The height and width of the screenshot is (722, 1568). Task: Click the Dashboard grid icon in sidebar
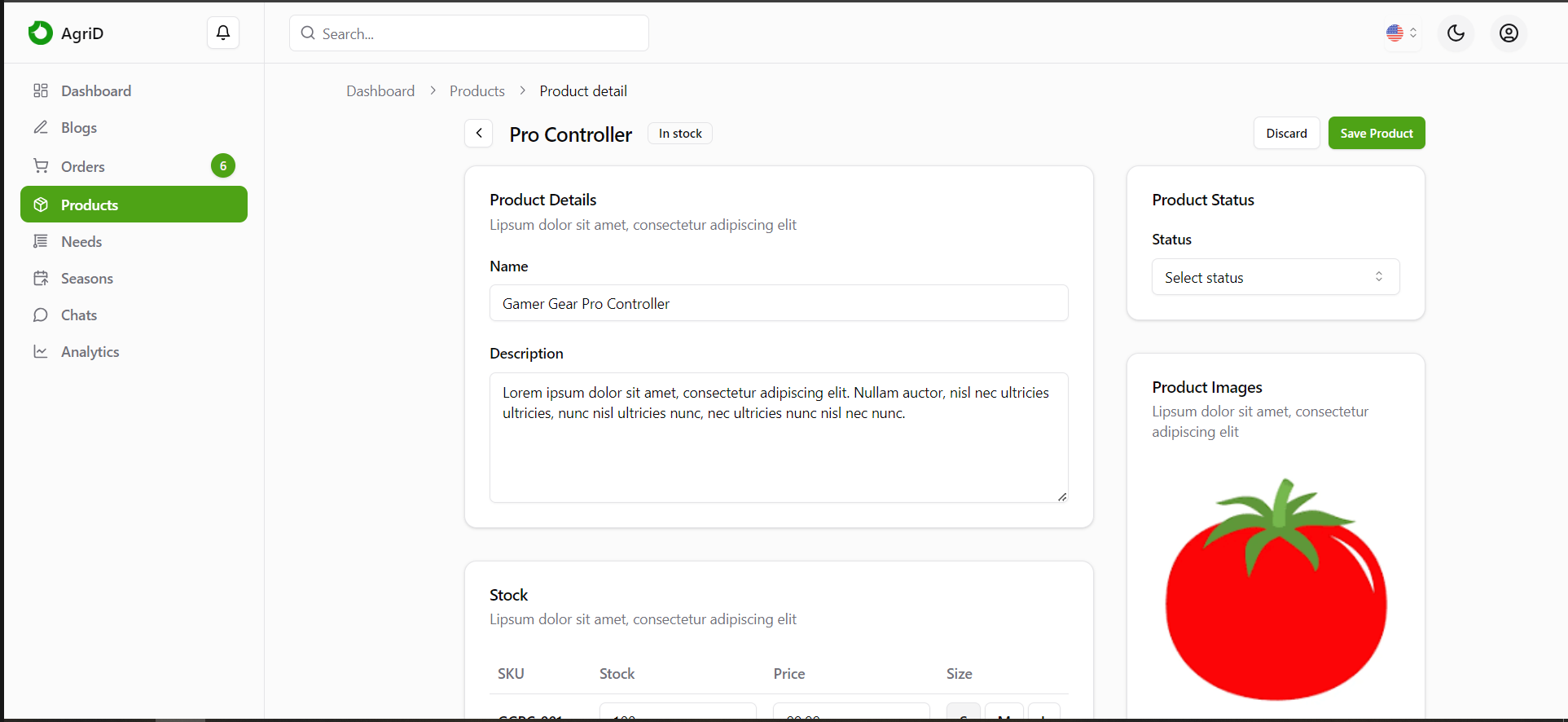pyautogui.click(x=41, y=90)
